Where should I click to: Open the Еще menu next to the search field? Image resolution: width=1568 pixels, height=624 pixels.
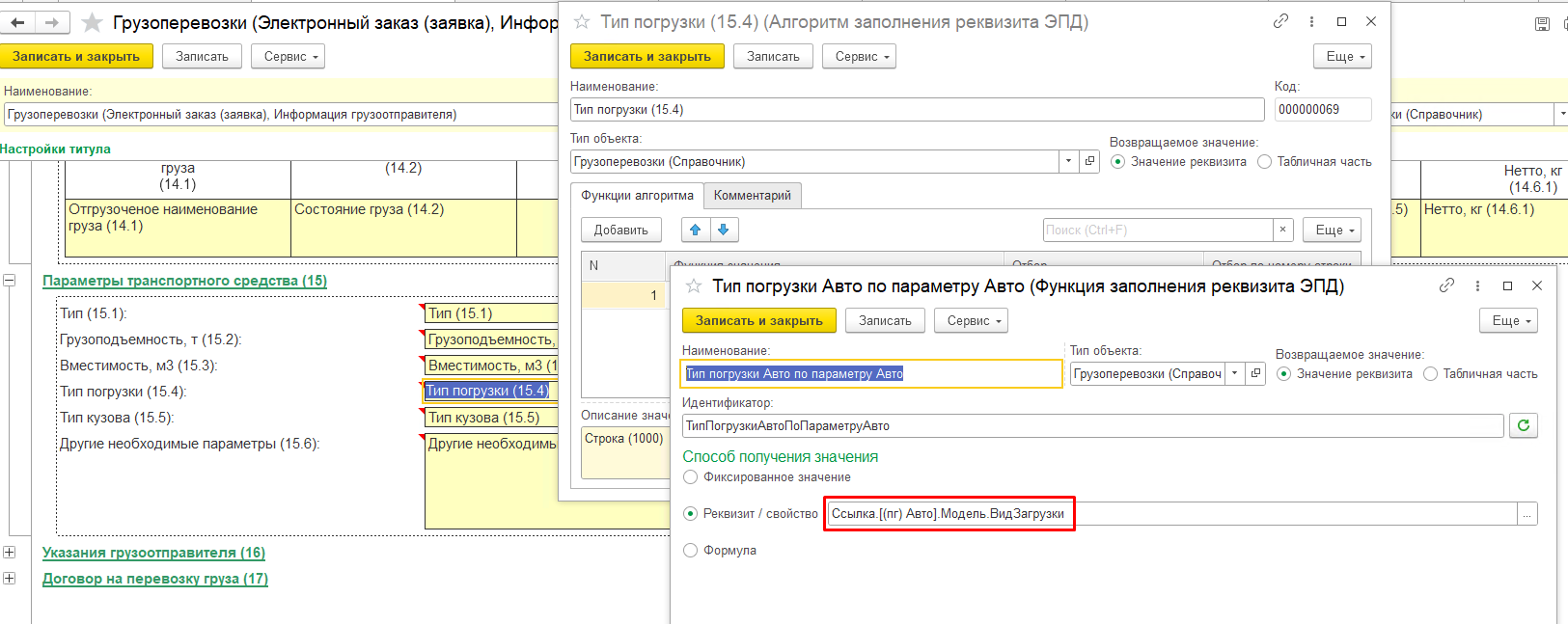pyautogui.click(x=1332, y=230)
